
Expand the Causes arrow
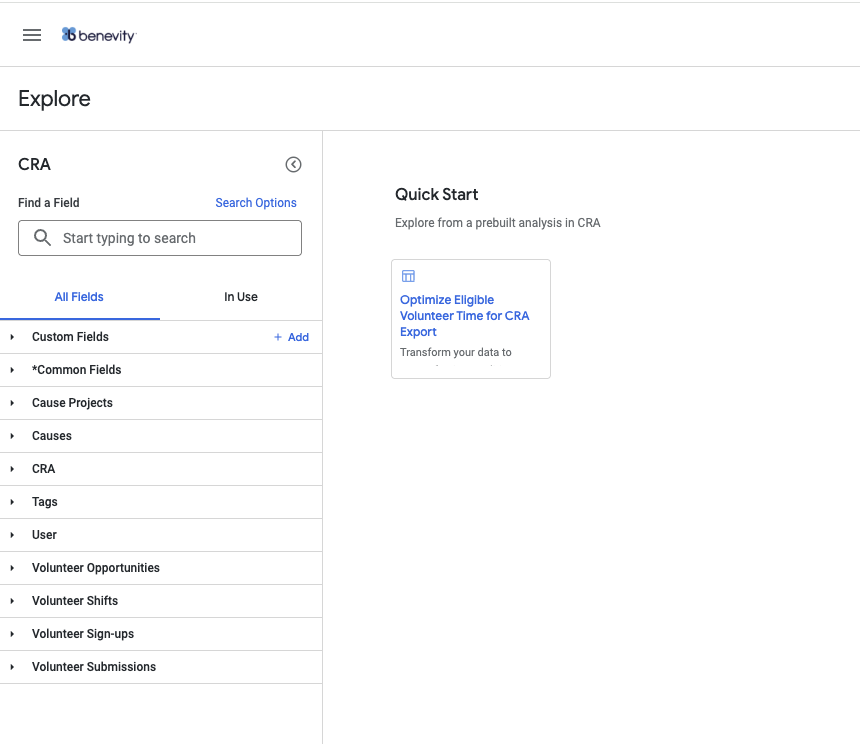[x=12, y=436]
